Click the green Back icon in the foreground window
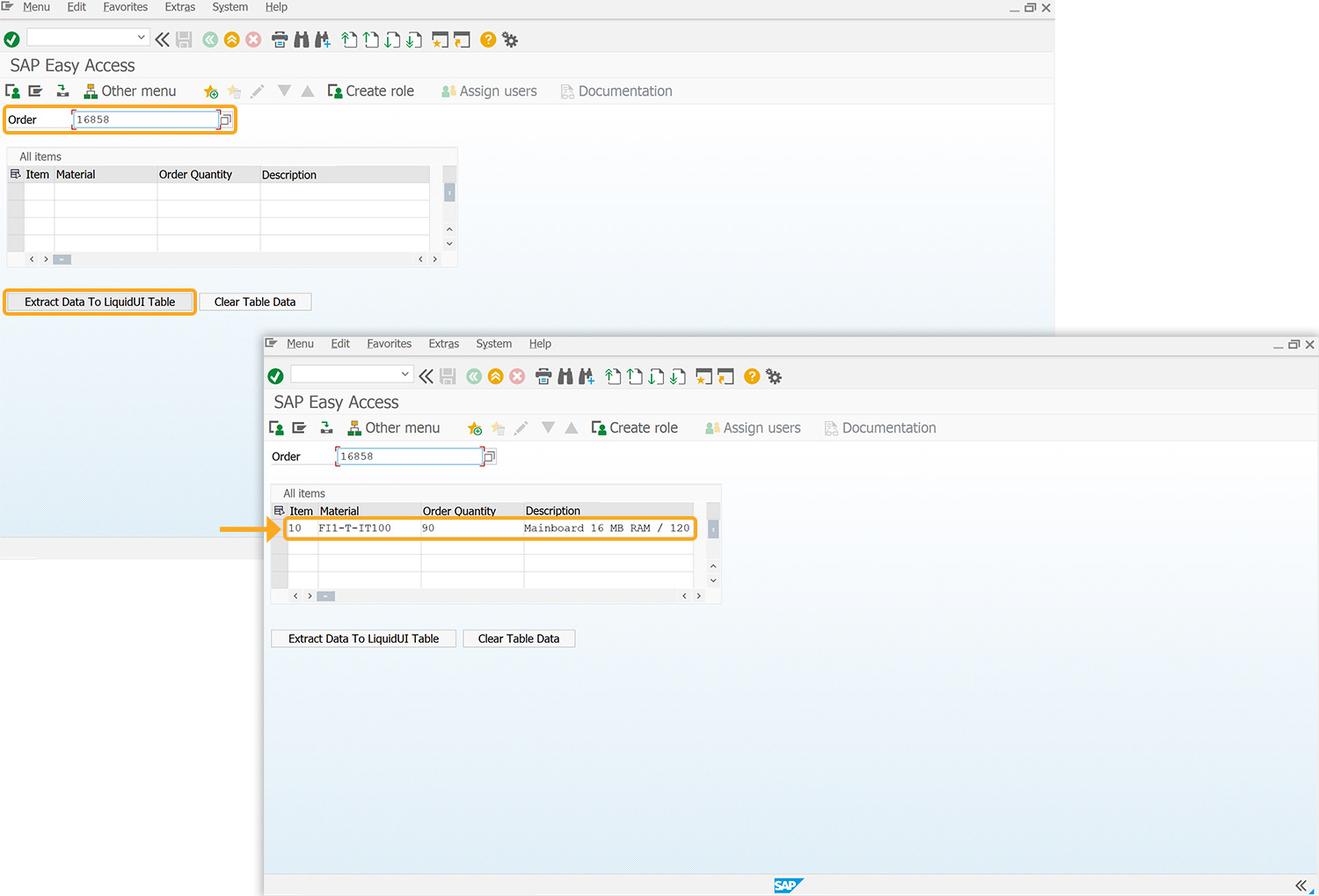1319x896 pixels. [474, 376]
